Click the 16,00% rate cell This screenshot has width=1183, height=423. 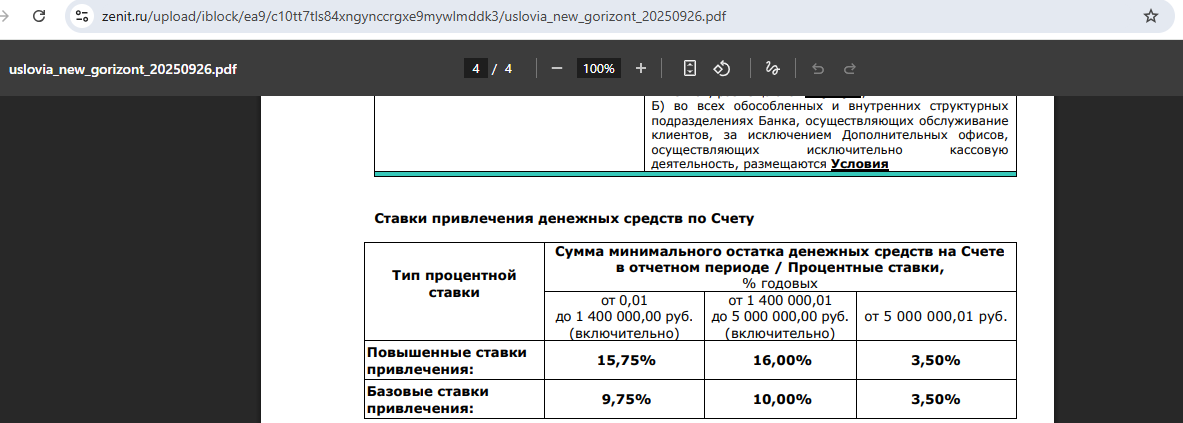[x=780, y=360]
